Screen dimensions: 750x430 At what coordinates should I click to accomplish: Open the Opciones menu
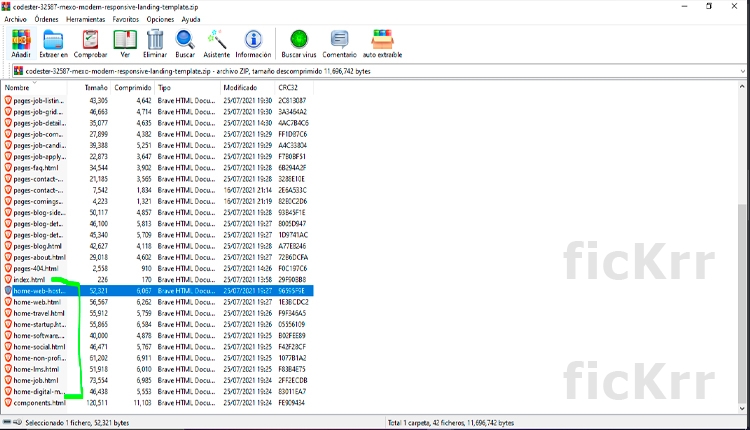pos(160,19)
